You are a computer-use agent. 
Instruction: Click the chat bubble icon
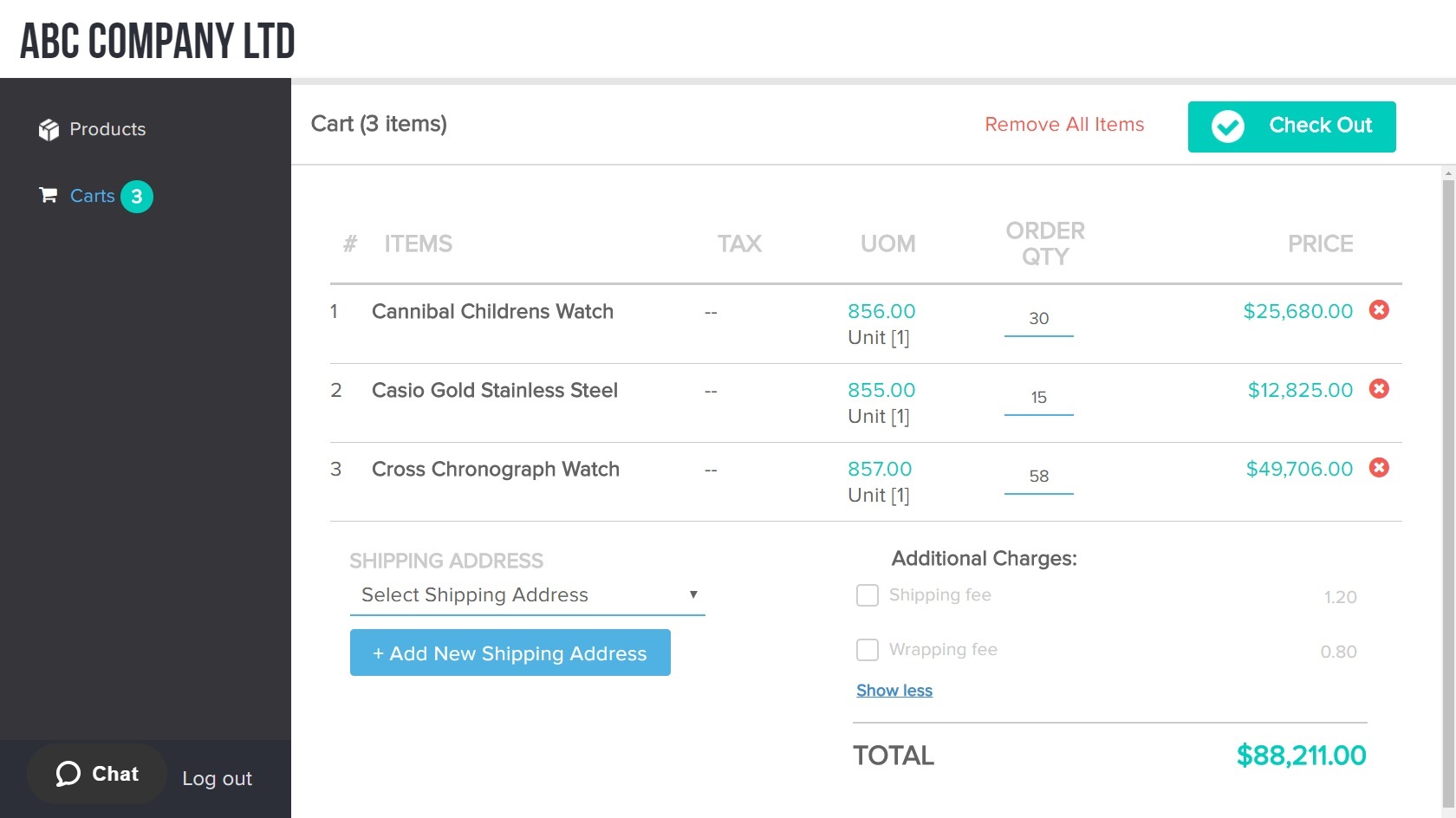pyautogui.click(x=68, y=774)
